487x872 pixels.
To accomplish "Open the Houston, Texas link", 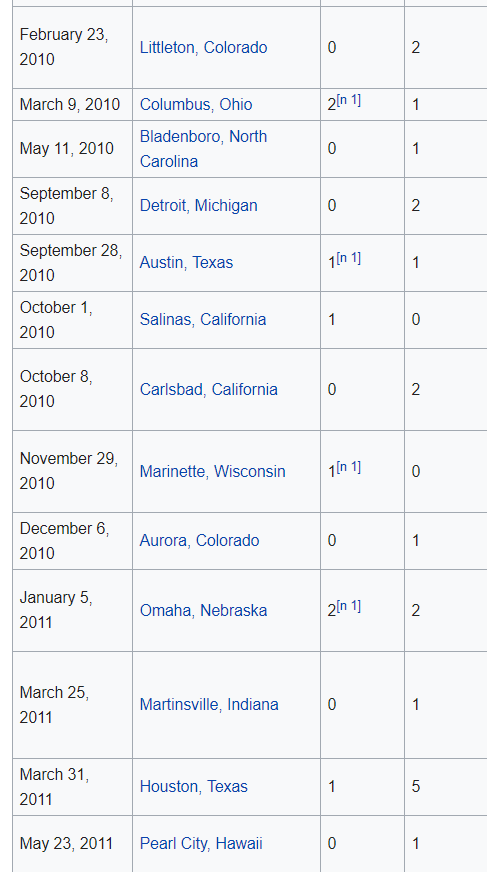I will (193, 786).
